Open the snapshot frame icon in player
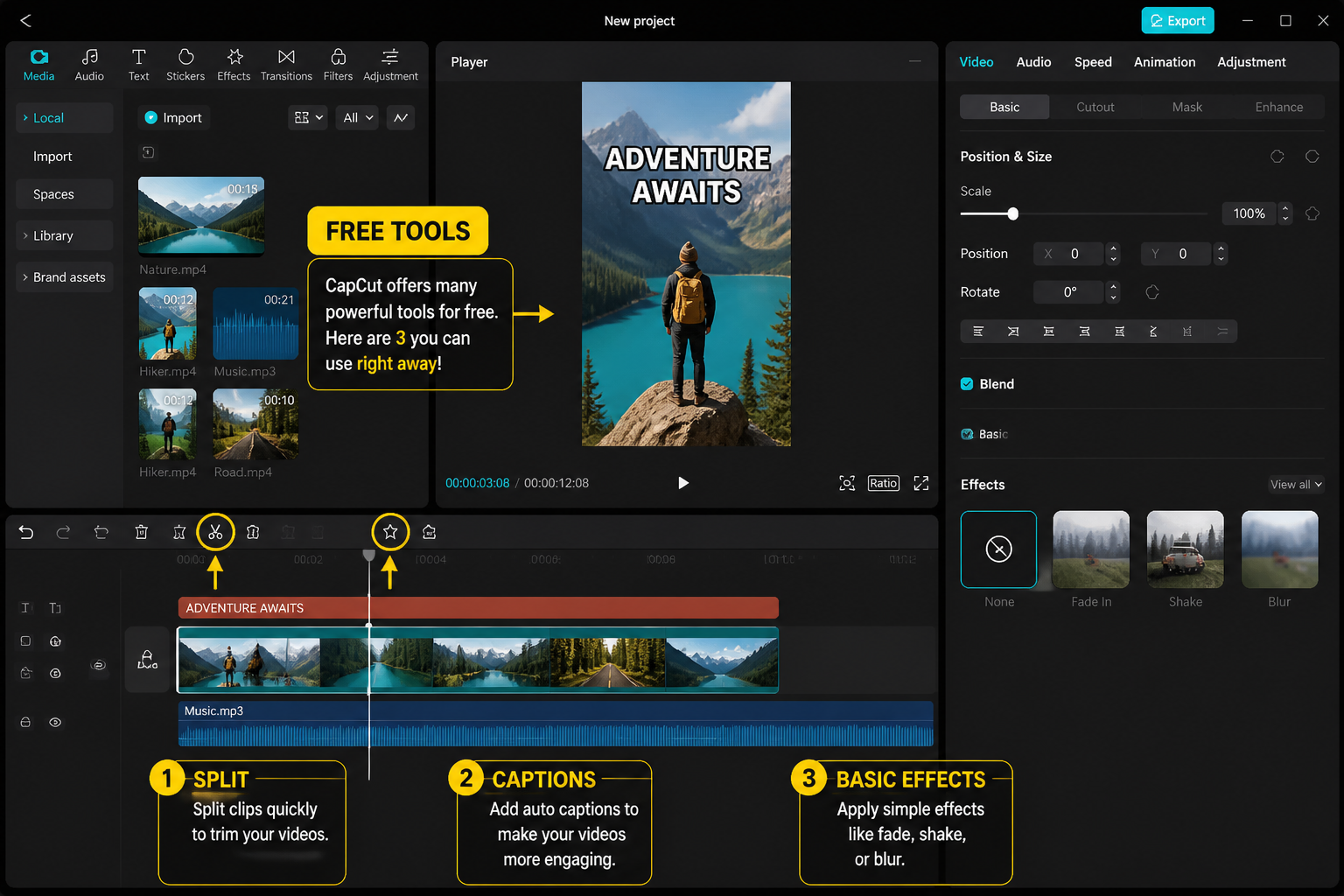Viewport: 1344px width, 896px height. (847, 483)
